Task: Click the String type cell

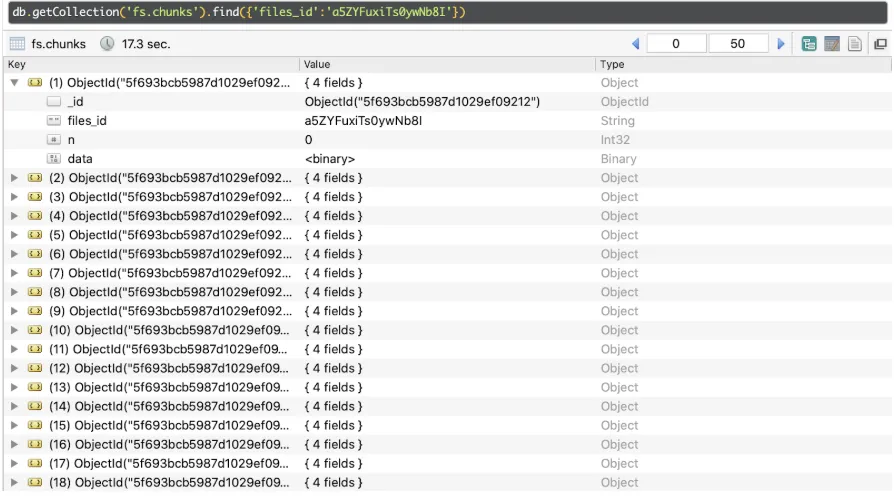Action: [617, 120]
